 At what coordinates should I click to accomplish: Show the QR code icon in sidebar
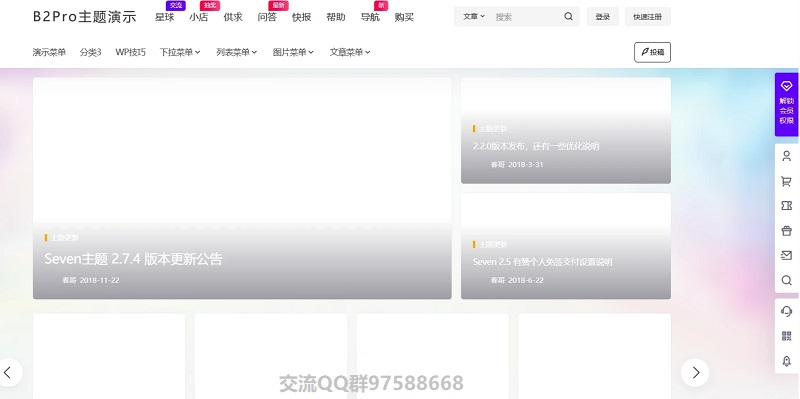[786, 336]
